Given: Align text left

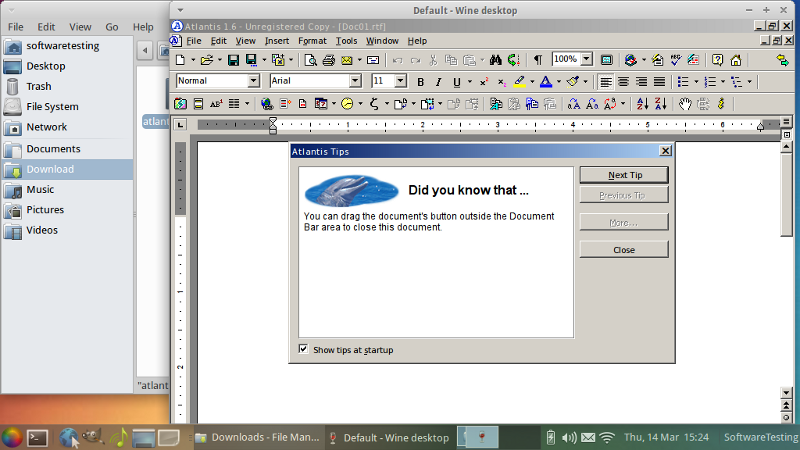Looking at the screenshot, I should tap(606, 82).
